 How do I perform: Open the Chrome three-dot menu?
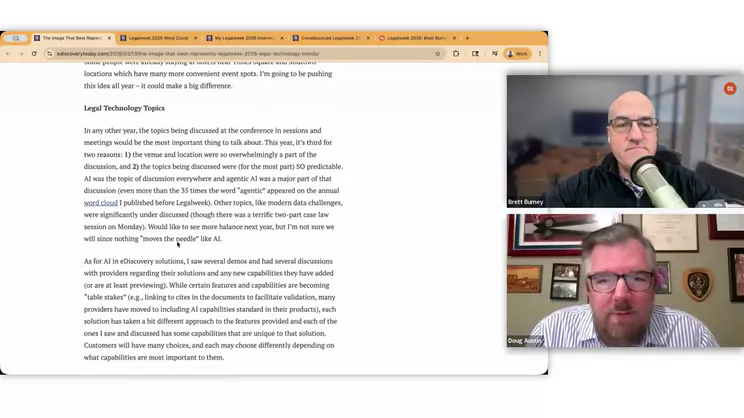coord(540,54)
